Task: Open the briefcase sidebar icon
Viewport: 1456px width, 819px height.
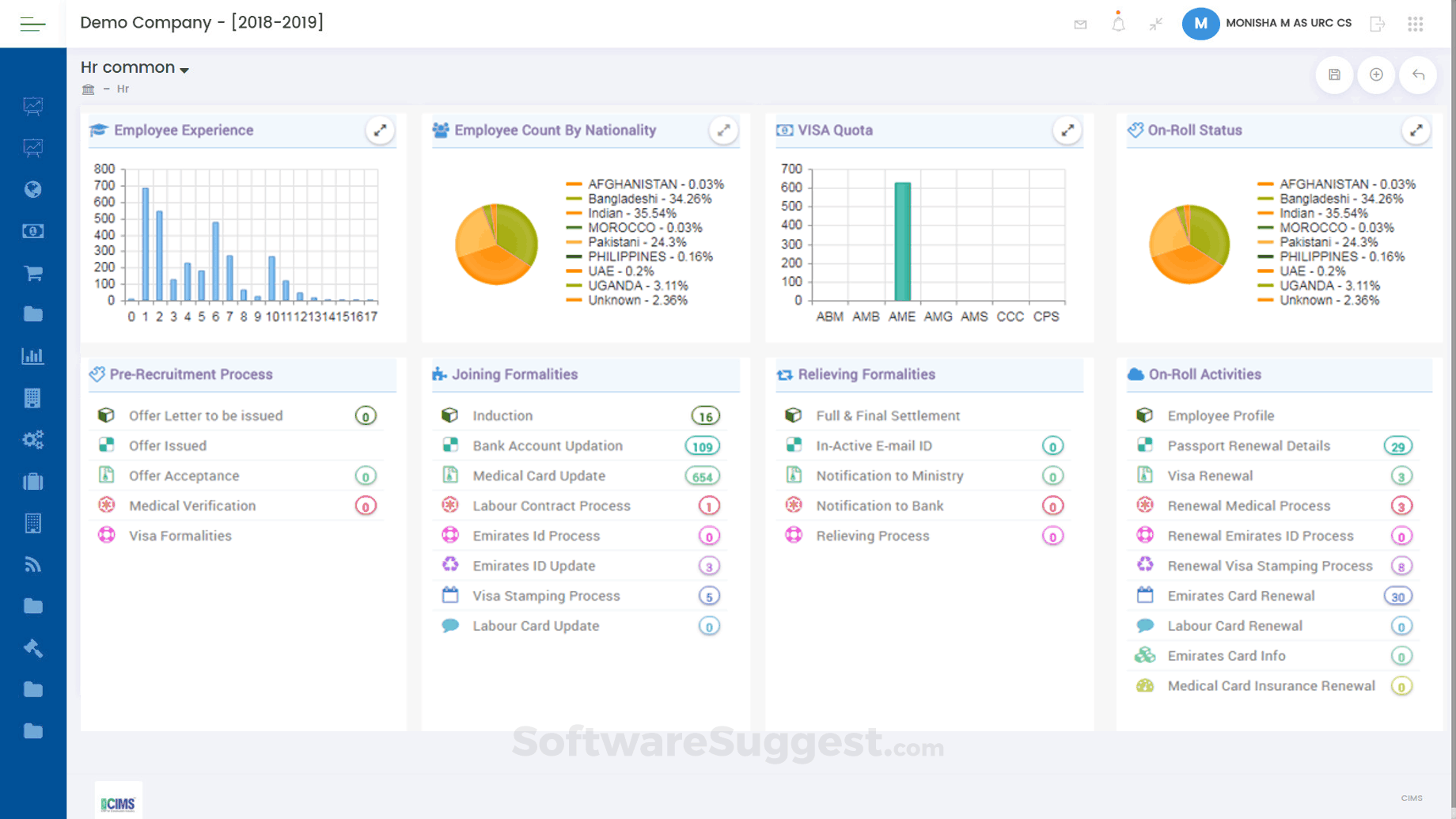Action: pyautogui.click(x=32, y=481)
